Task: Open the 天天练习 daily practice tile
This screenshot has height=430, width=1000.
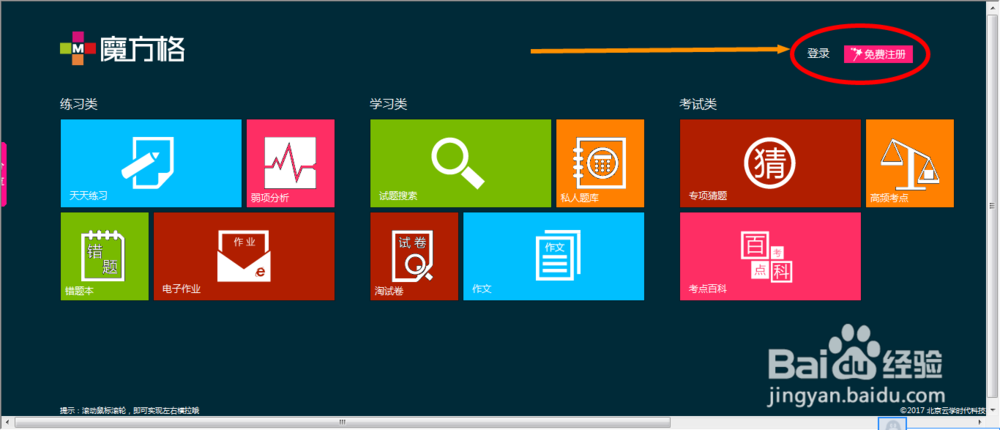Action: tap(151, 163)
